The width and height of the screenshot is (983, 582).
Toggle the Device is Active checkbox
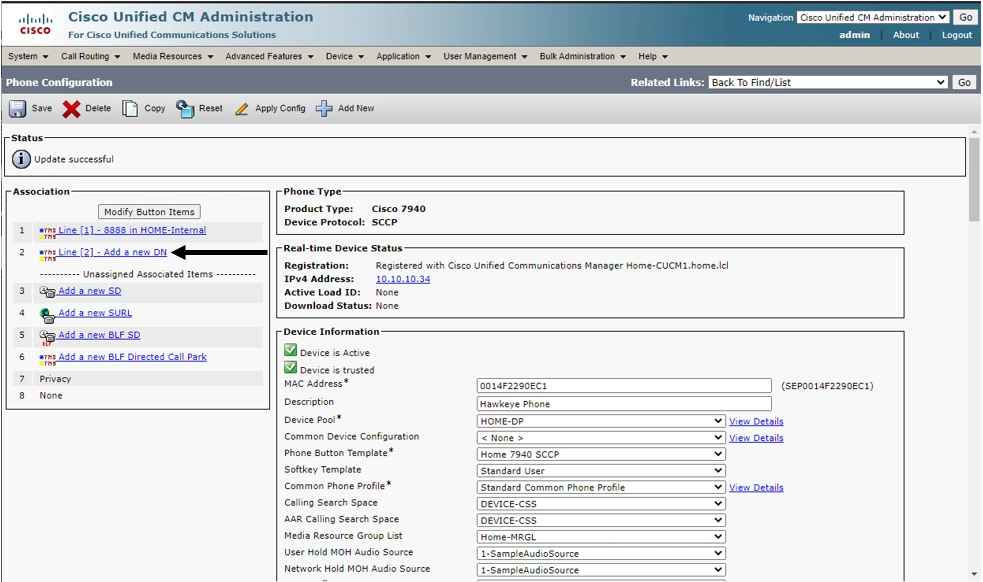tap(291, 351)
